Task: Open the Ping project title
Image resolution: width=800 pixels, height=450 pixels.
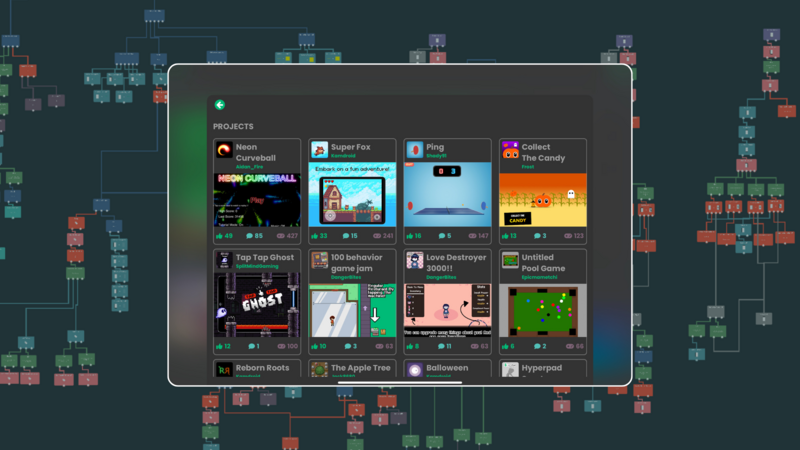Action: [435, 147]
